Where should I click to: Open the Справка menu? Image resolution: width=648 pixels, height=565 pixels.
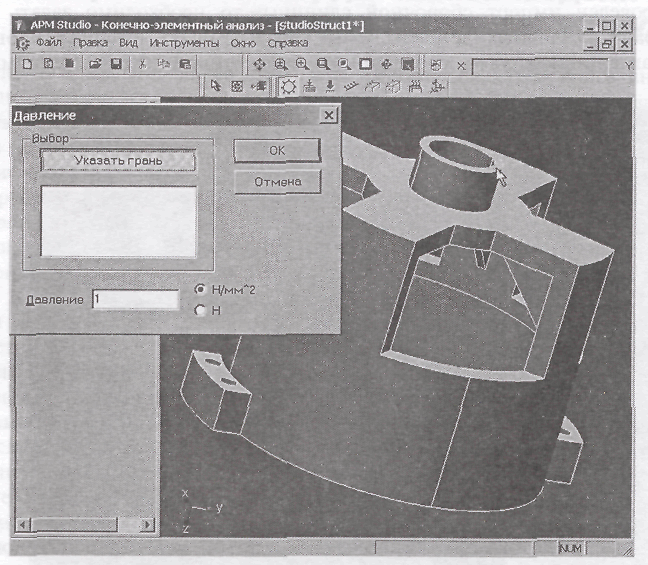pos(288,43)
